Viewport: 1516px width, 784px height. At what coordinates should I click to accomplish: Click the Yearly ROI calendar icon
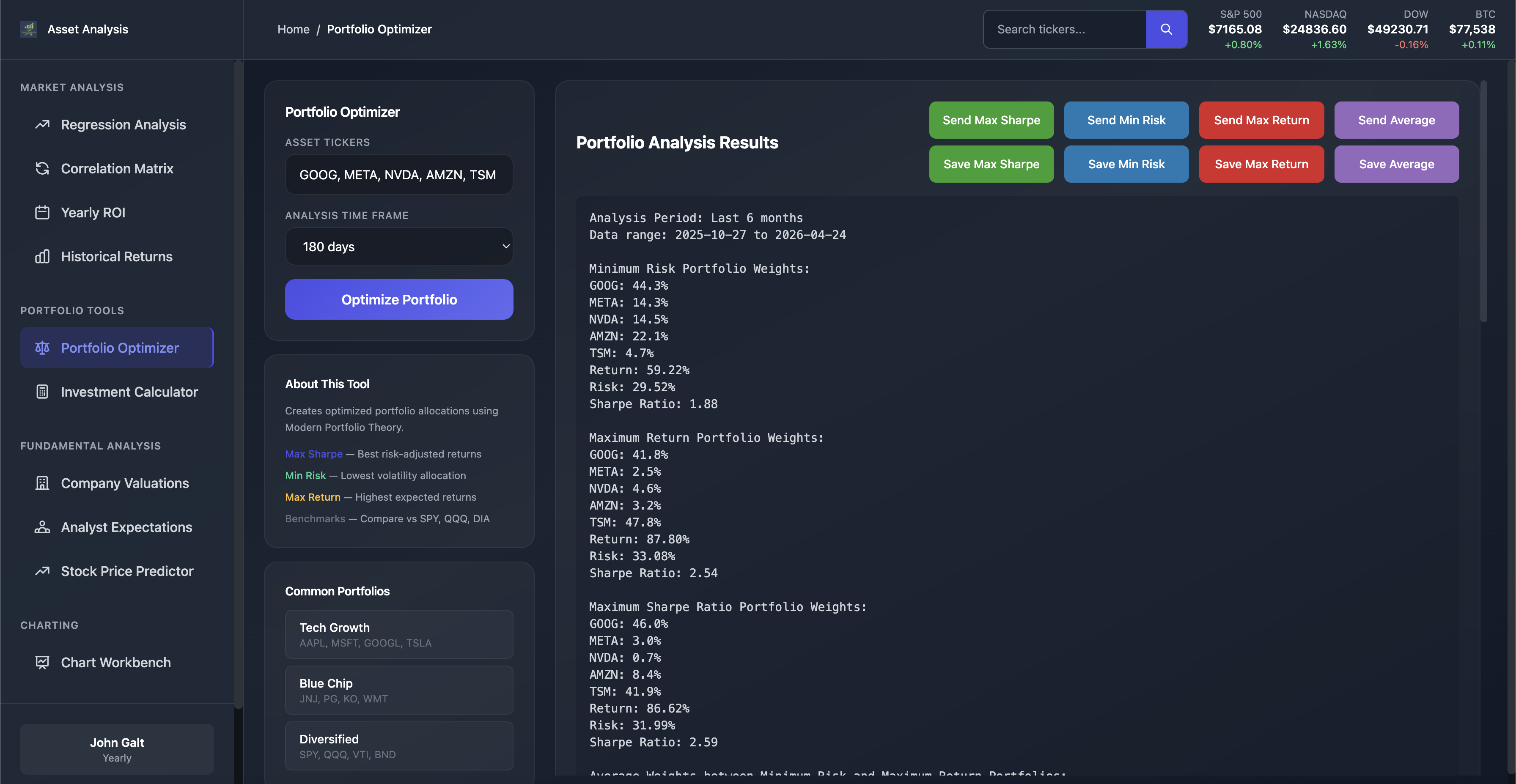[42, 213]
